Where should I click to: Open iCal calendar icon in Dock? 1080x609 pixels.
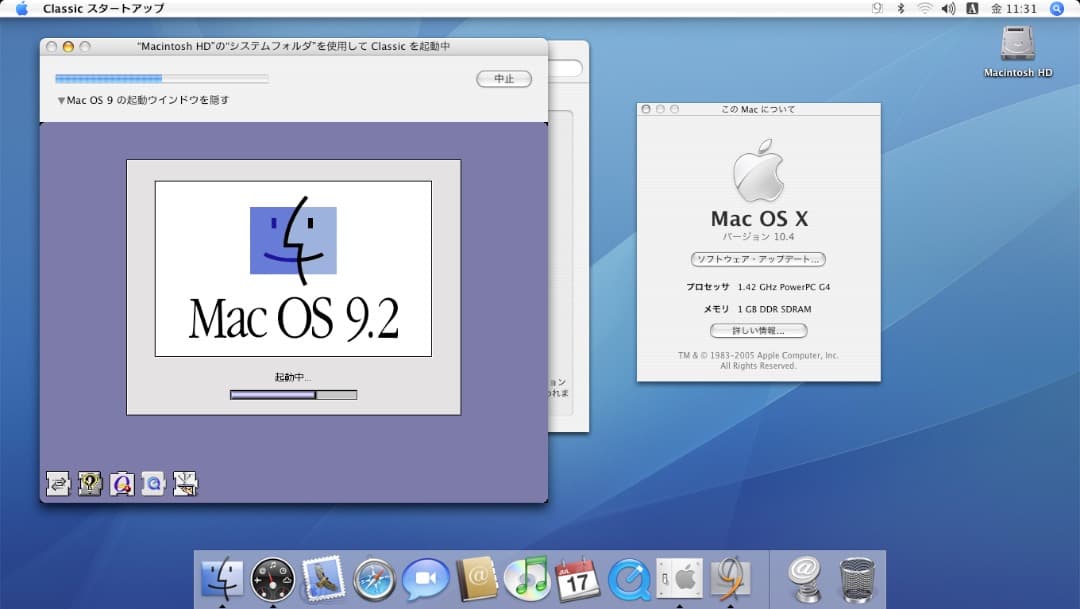[x=577, y=579]
